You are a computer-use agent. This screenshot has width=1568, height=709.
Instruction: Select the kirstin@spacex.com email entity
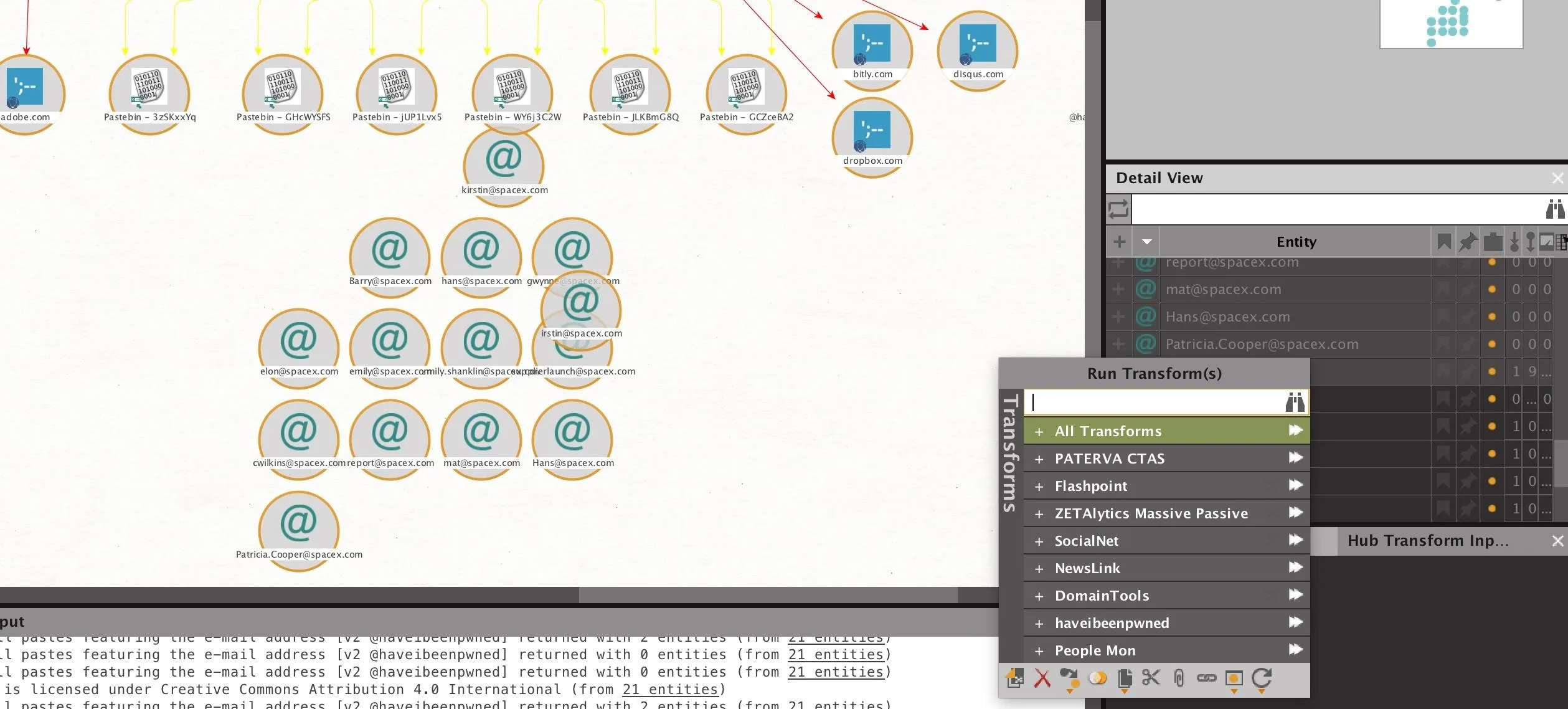[504, 166]
